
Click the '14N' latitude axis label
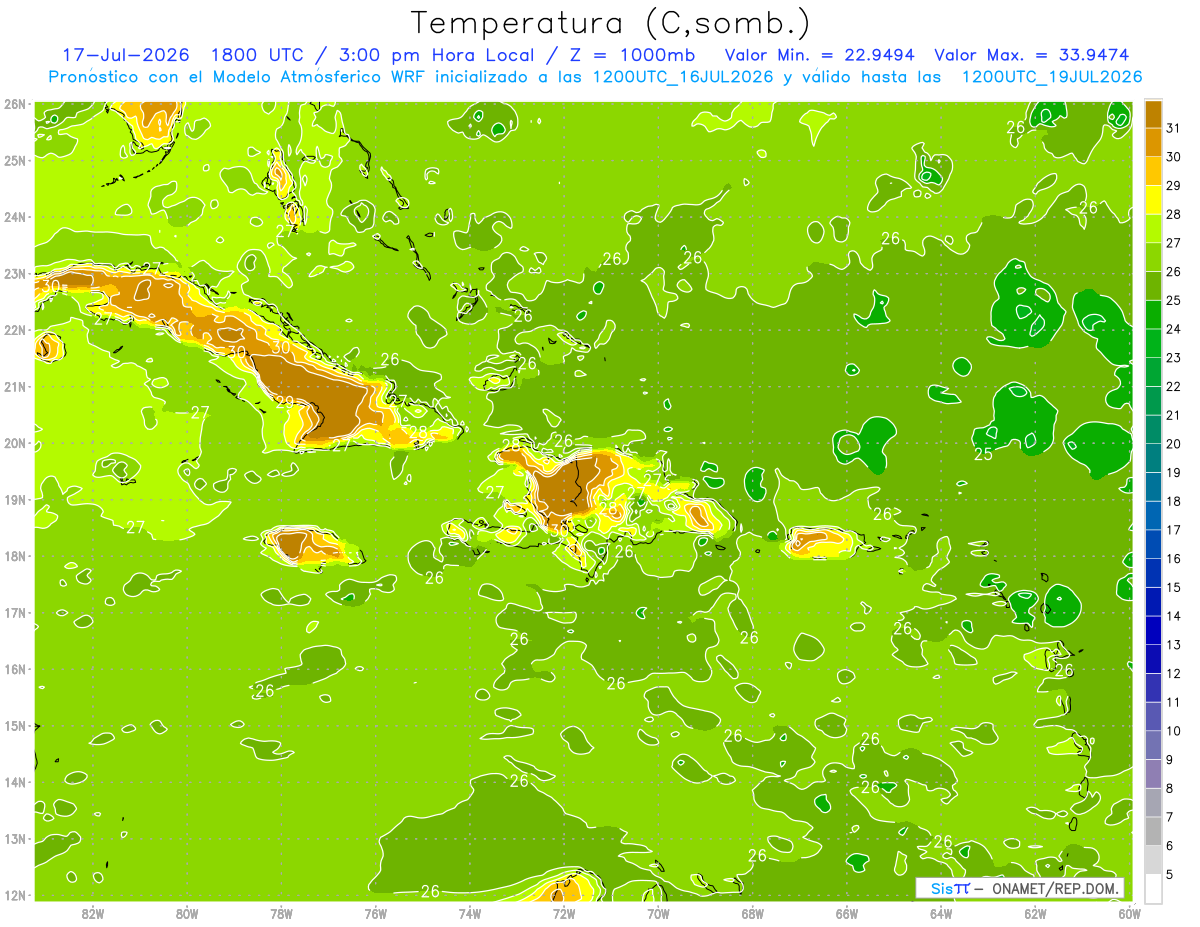pos(14,782)
